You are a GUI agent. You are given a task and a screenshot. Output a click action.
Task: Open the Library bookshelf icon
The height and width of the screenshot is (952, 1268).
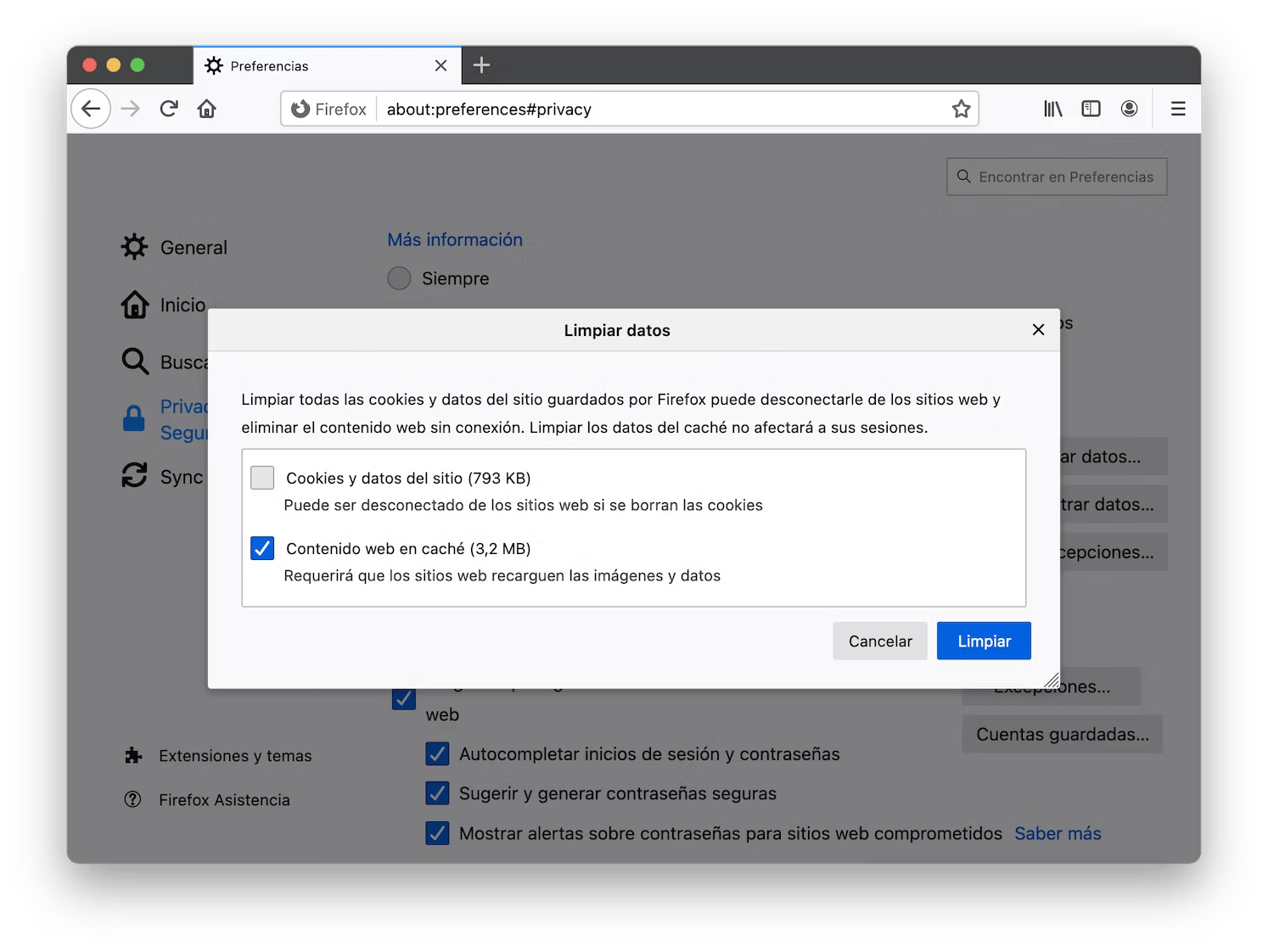1053,109
